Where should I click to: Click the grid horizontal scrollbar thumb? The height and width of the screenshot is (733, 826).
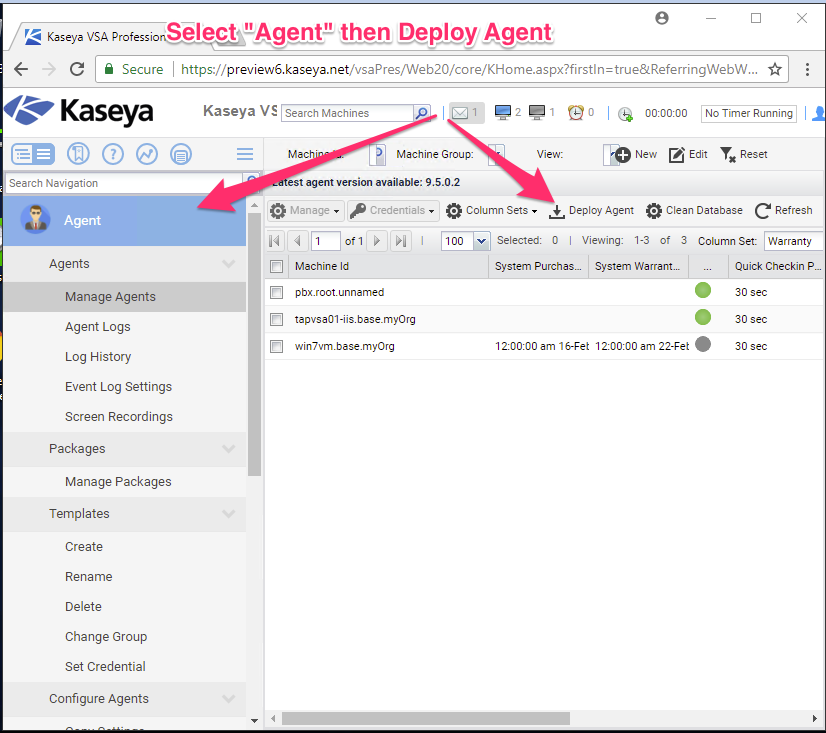(x=426, y=718)
